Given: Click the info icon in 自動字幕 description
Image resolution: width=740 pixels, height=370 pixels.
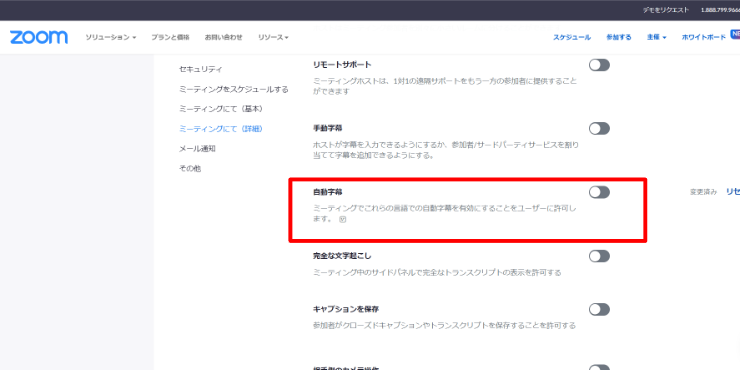Looking at the screenshot, I should point(343,219).
